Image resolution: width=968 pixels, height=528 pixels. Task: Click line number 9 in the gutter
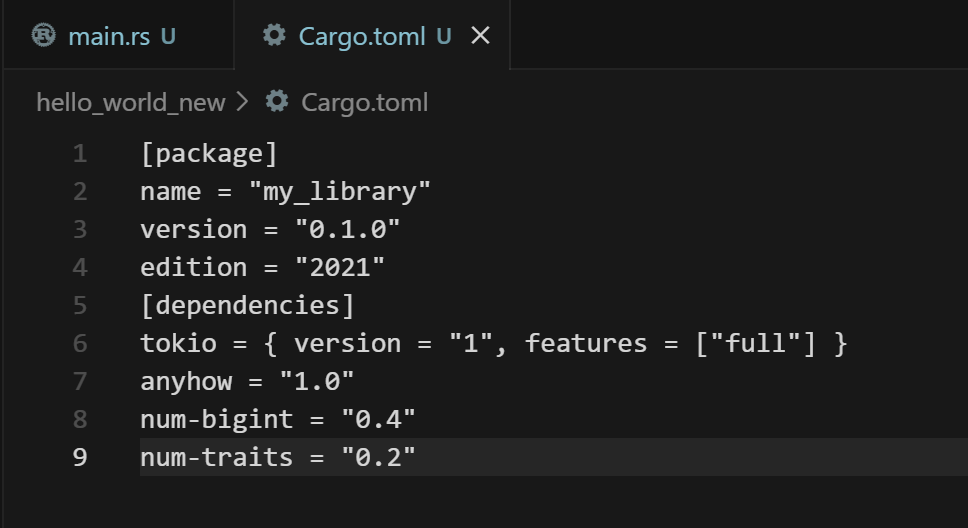coord(79,458)
